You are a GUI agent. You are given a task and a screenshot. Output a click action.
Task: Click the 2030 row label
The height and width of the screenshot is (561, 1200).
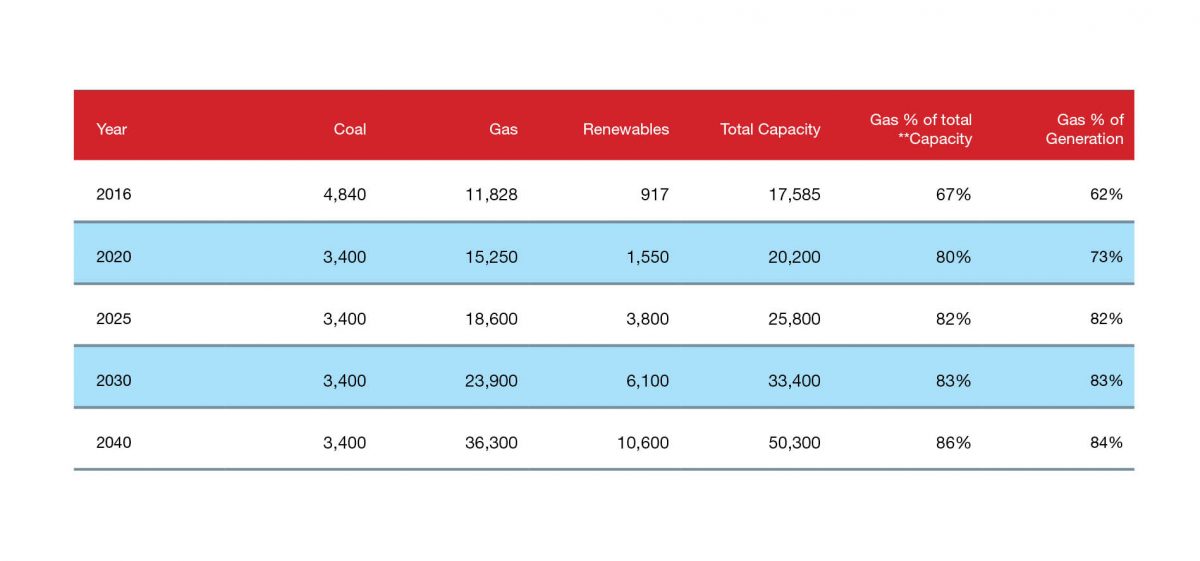[113, 381]
